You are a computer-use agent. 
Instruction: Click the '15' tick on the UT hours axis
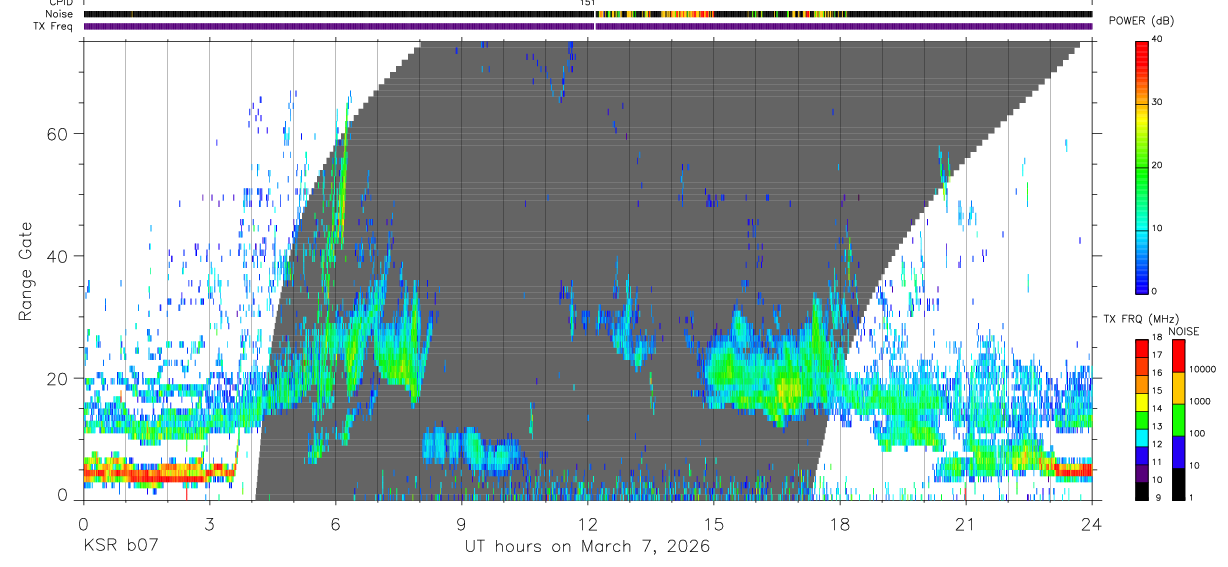coord(713,523)
